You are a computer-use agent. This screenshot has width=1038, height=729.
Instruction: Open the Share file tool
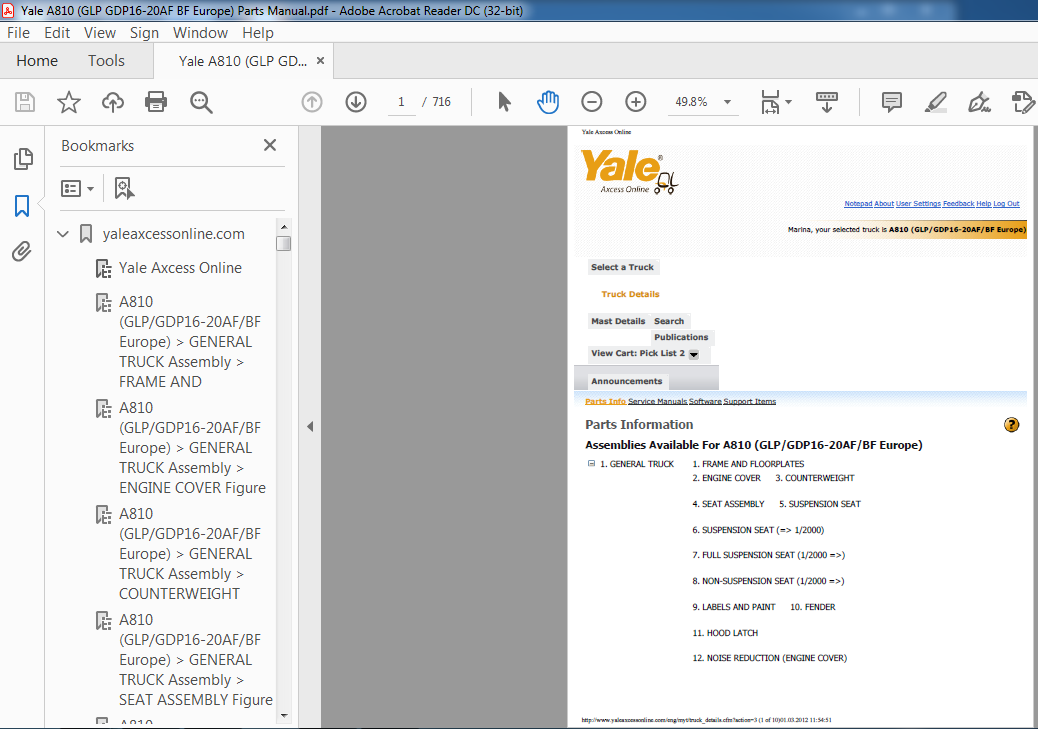pyautogui.click(x=1023, y=102)
